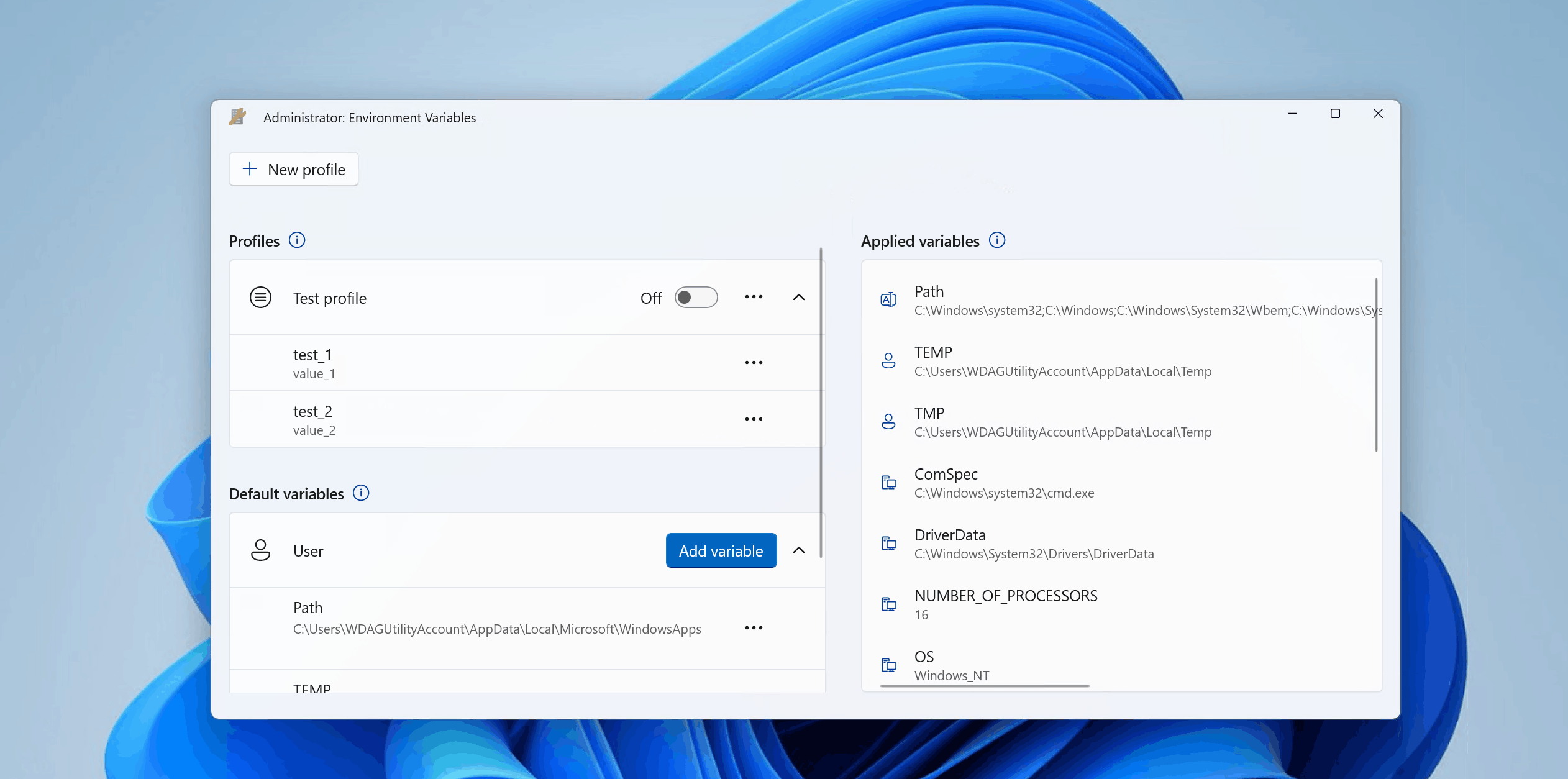Click the TEMP applied variable user icon
1568x779 pixels.
889,361
